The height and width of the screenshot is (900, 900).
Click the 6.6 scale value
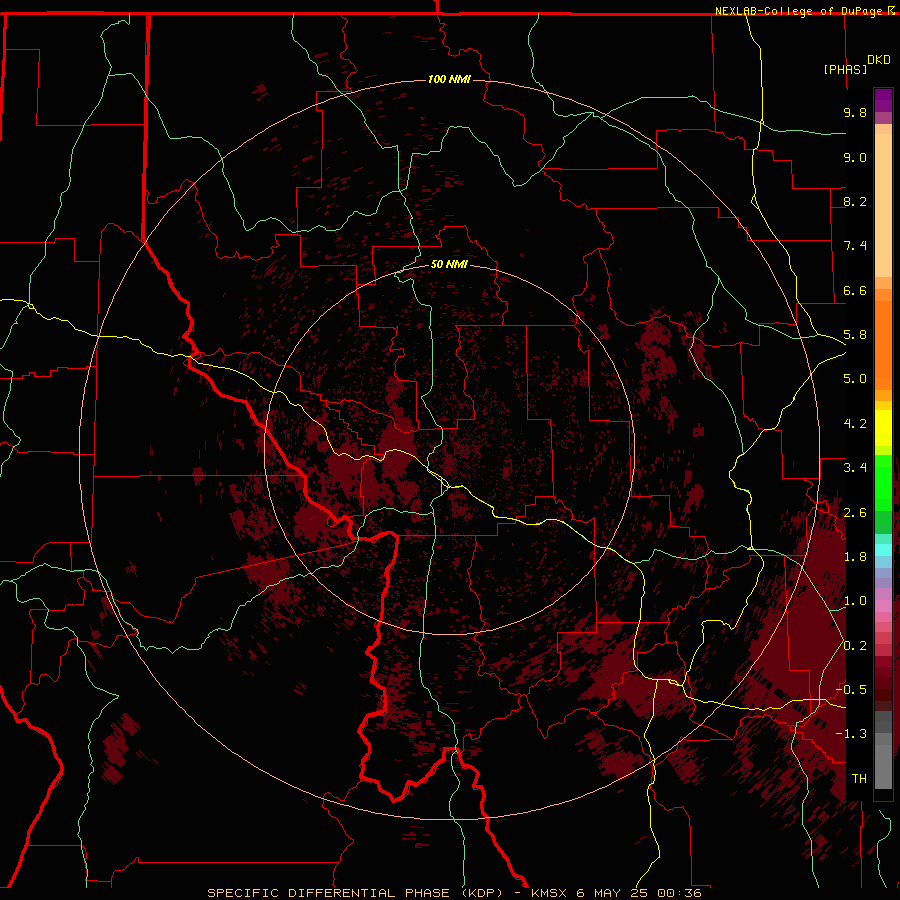tap(855, 290)
